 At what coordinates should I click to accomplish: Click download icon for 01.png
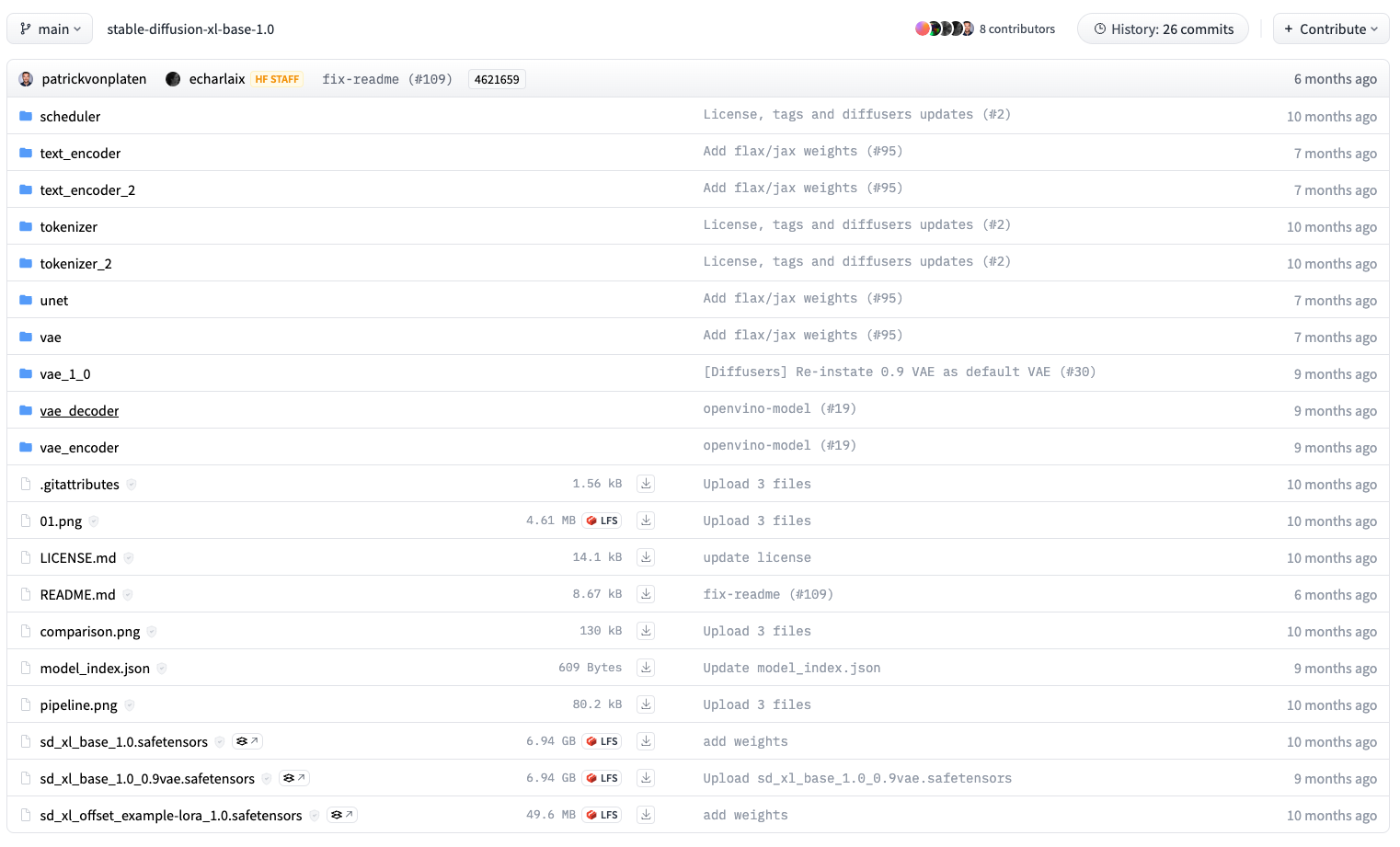point(646,521)
